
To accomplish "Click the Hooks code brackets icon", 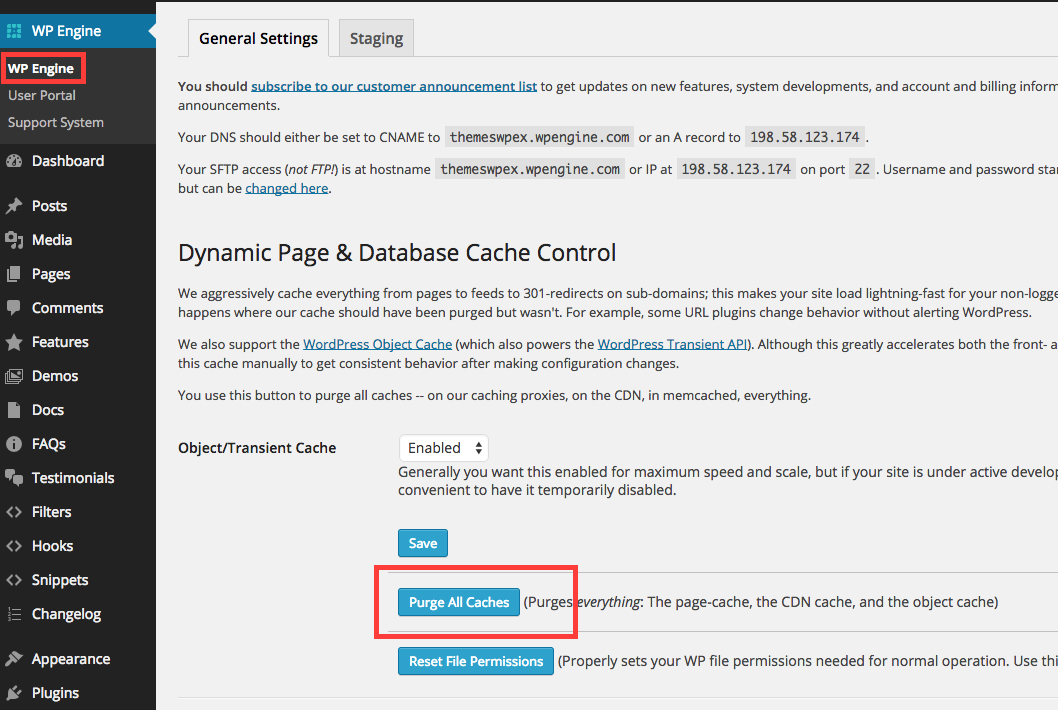I will click(13, 546).
